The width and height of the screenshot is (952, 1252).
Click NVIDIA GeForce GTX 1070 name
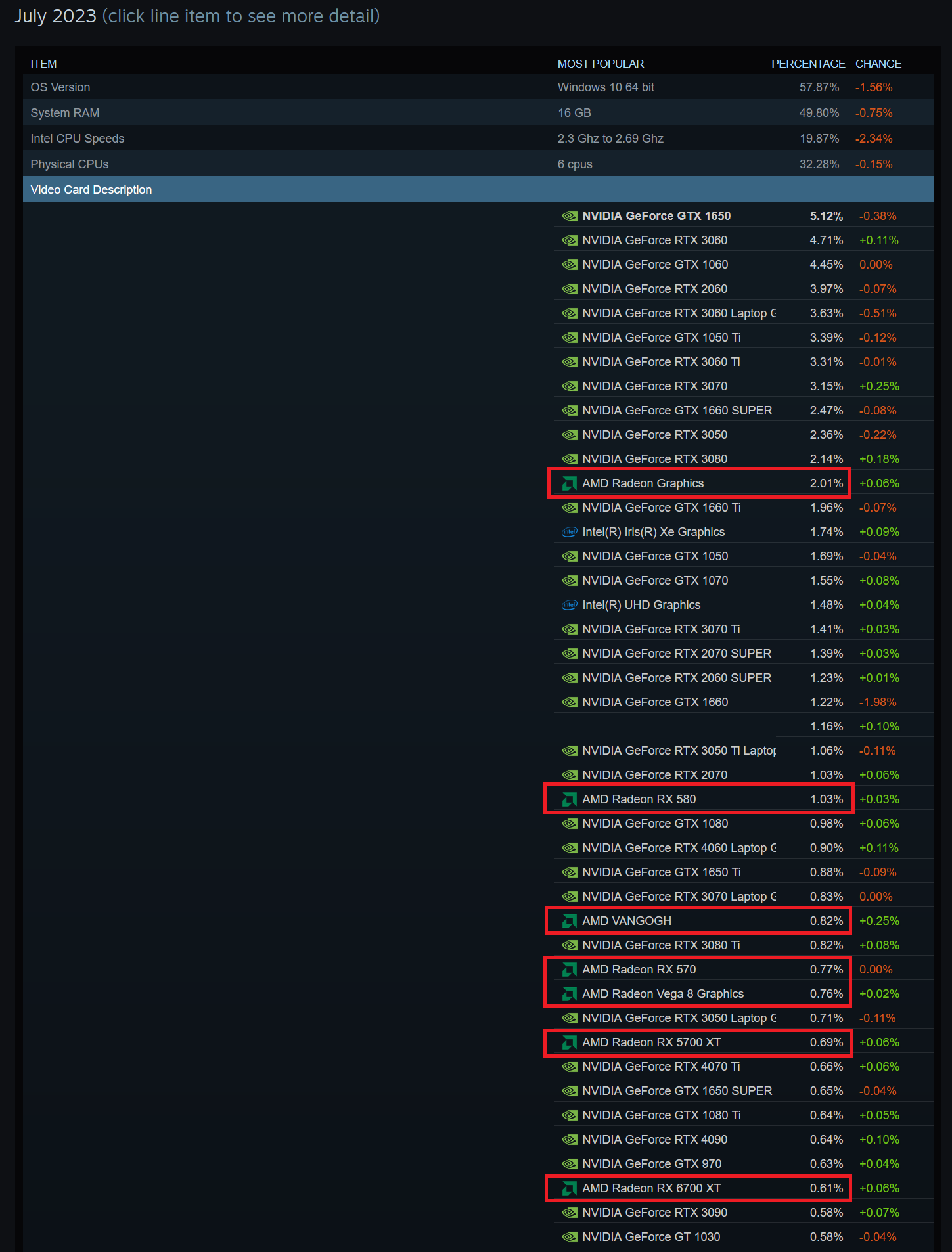655,581
